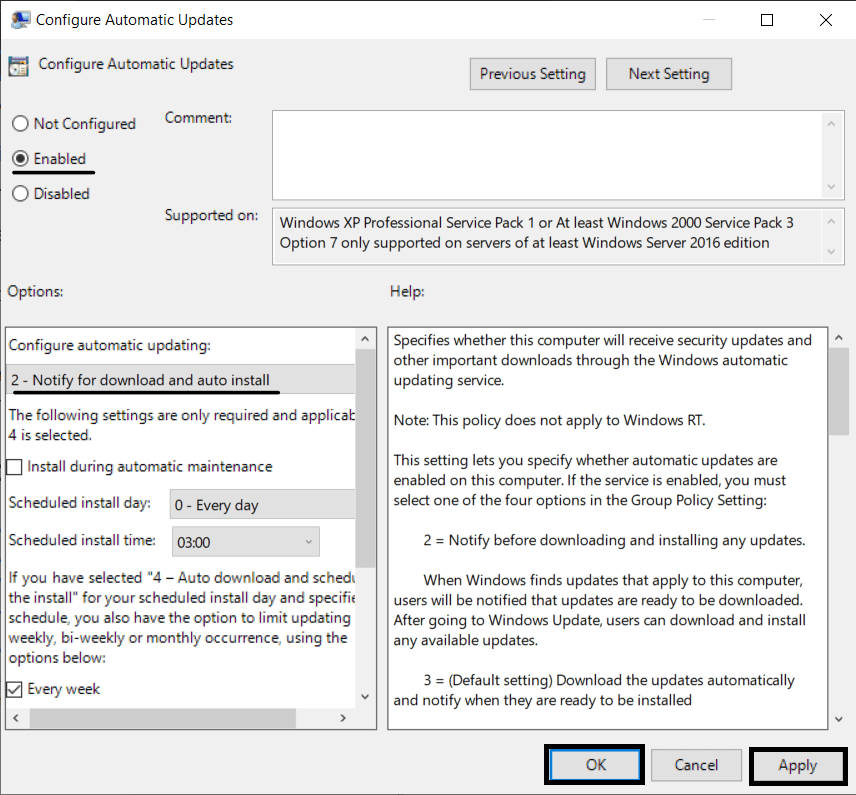The height and width of the screenshot is (795, 856).
Task: Click the 'Options:' heading
Action: [x=35, y=292]
